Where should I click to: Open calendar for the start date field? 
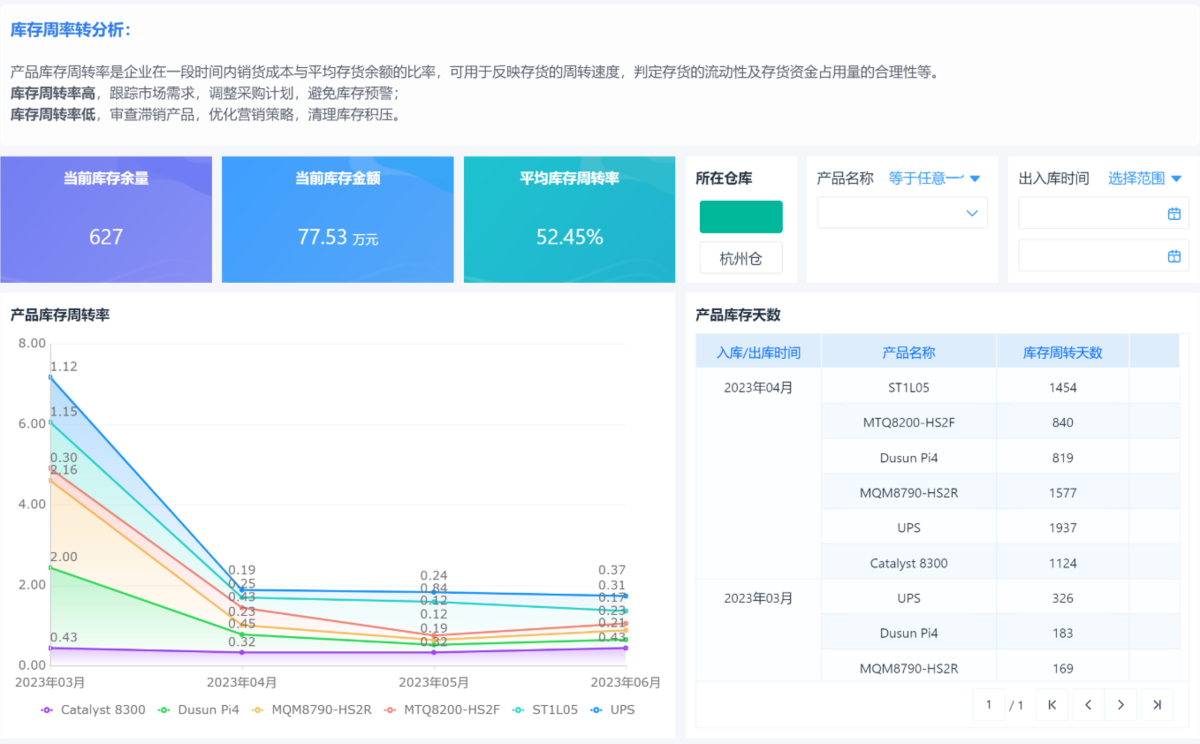(1174, 213)
